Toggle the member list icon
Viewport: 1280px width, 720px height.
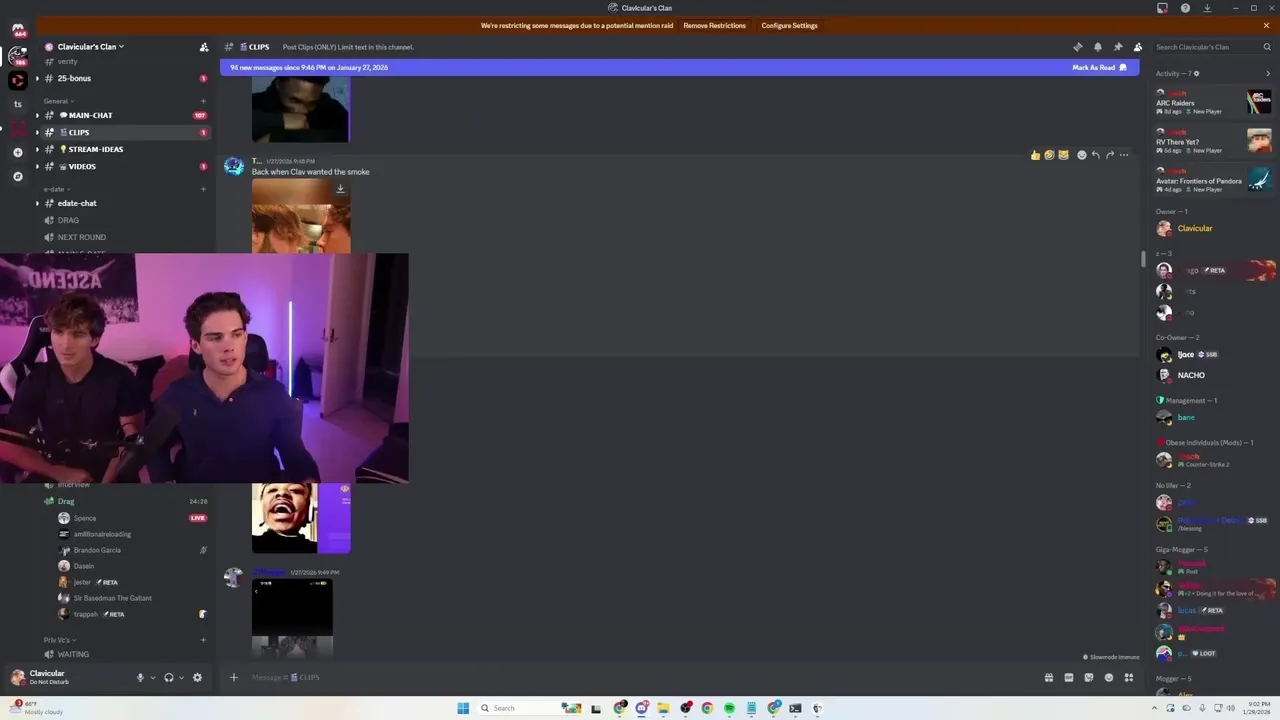(1137, 47)
